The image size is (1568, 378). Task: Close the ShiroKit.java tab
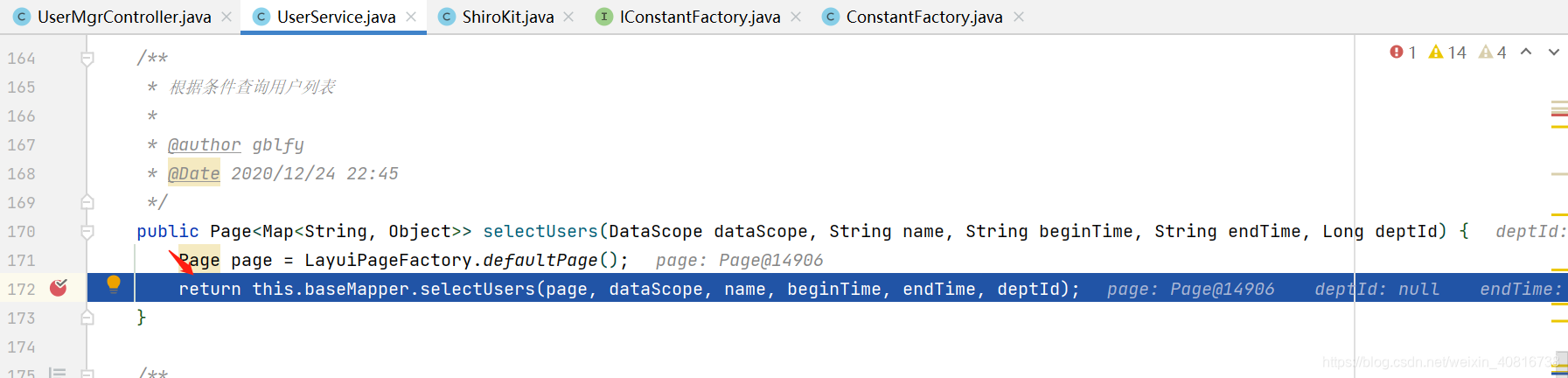pyautogui.click(x=569, y=17)
